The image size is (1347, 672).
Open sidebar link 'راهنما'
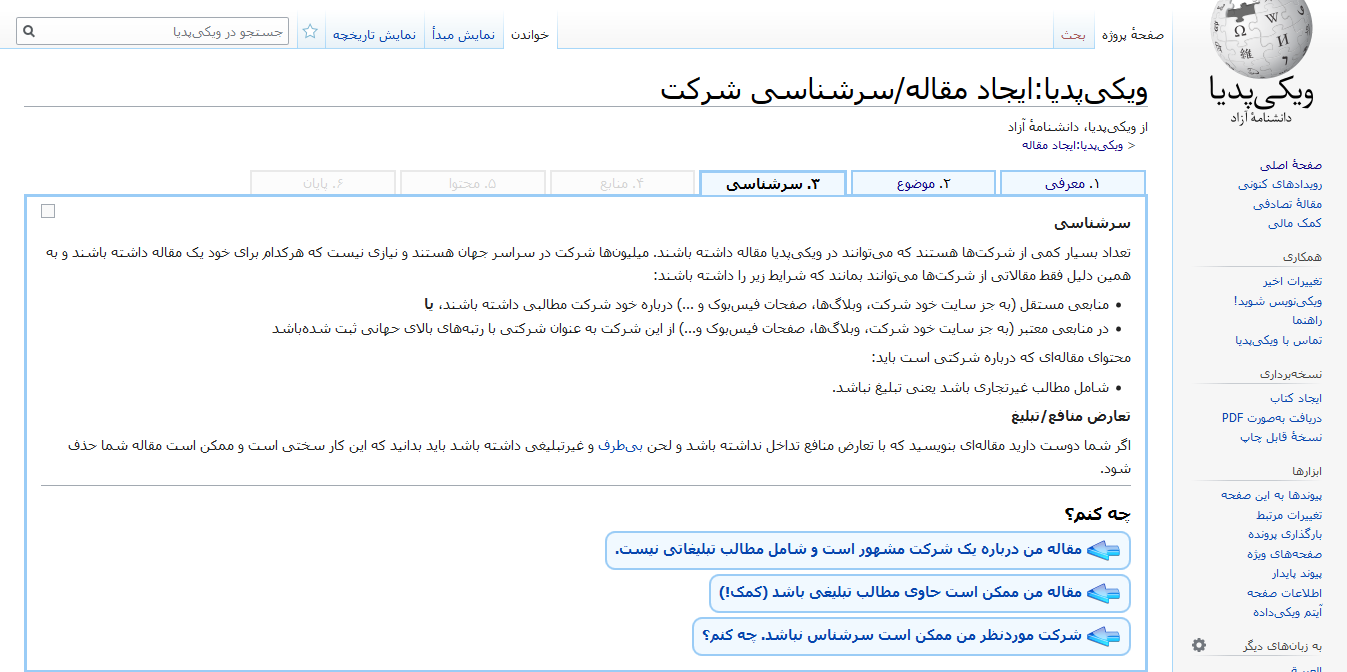click(1307, 320)
